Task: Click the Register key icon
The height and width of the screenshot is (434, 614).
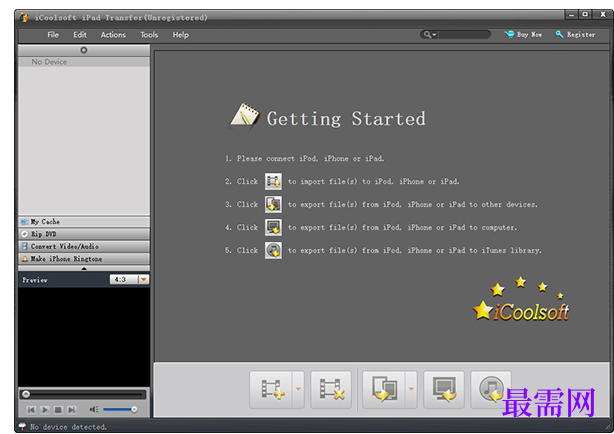Action: (559, 34)
